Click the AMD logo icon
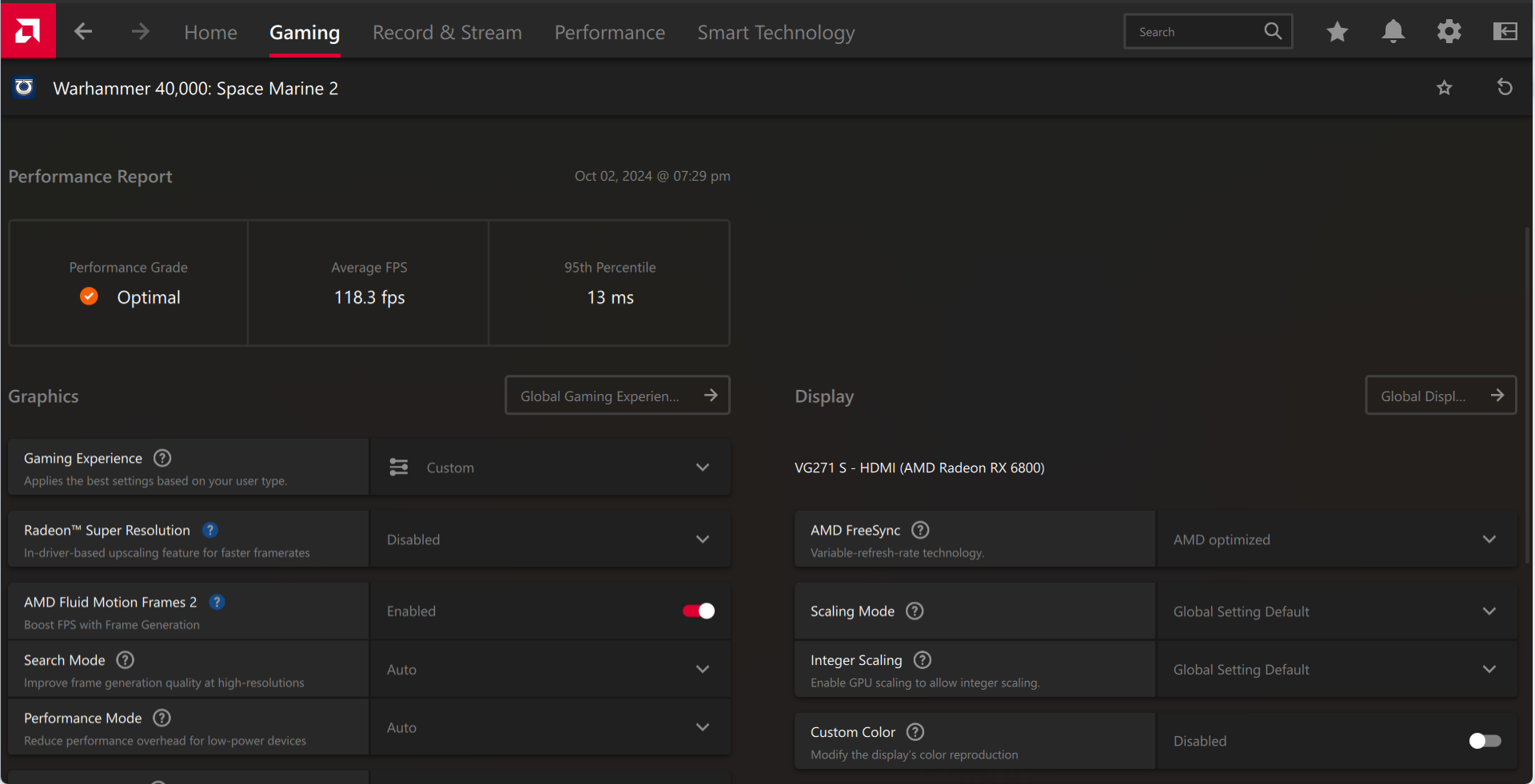Image resolution: width=1535 pixels, height=784 pixels. click(x=28, y=30)
